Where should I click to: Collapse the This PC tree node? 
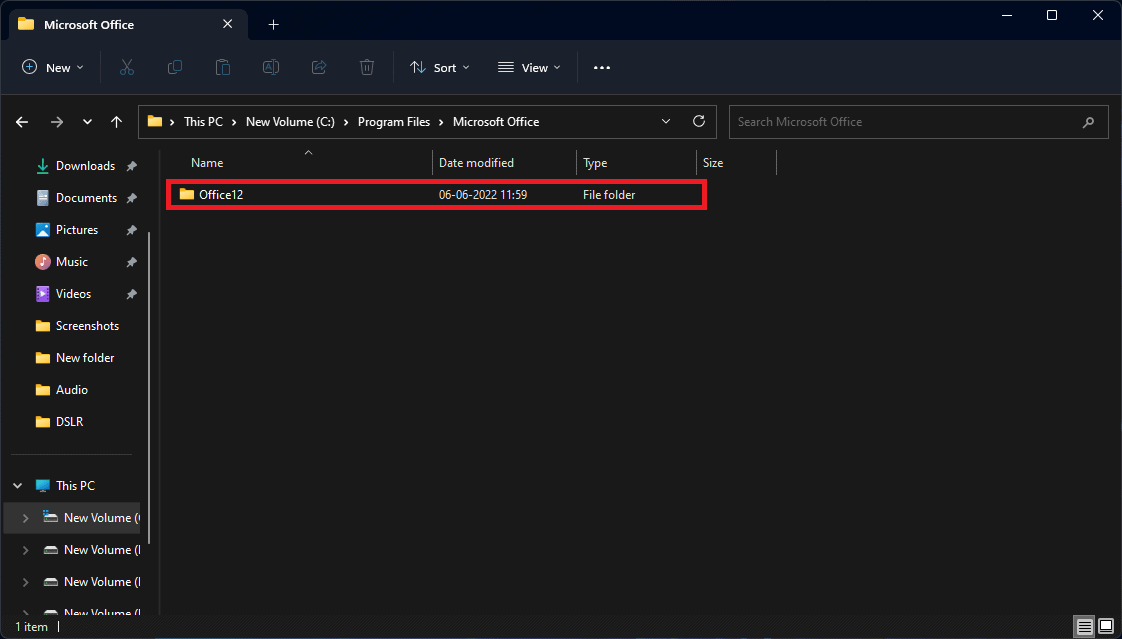tap(17, 485)
